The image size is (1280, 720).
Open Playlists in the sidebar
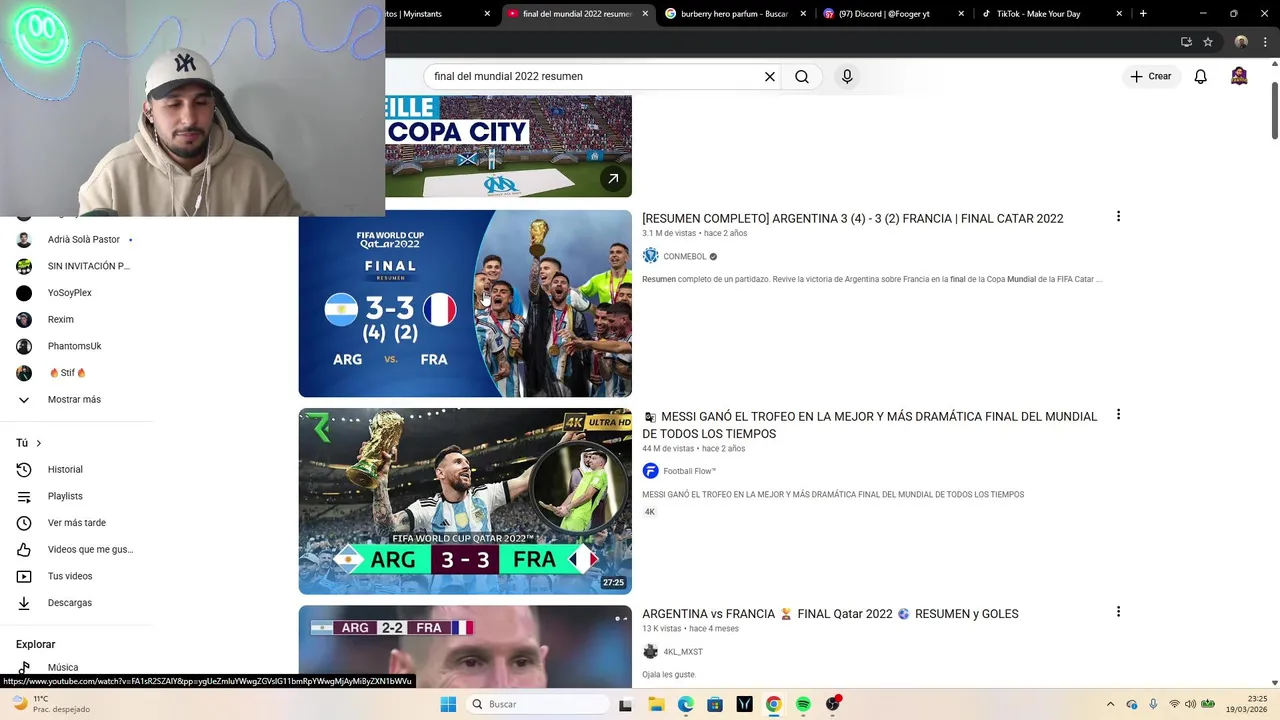65,496
